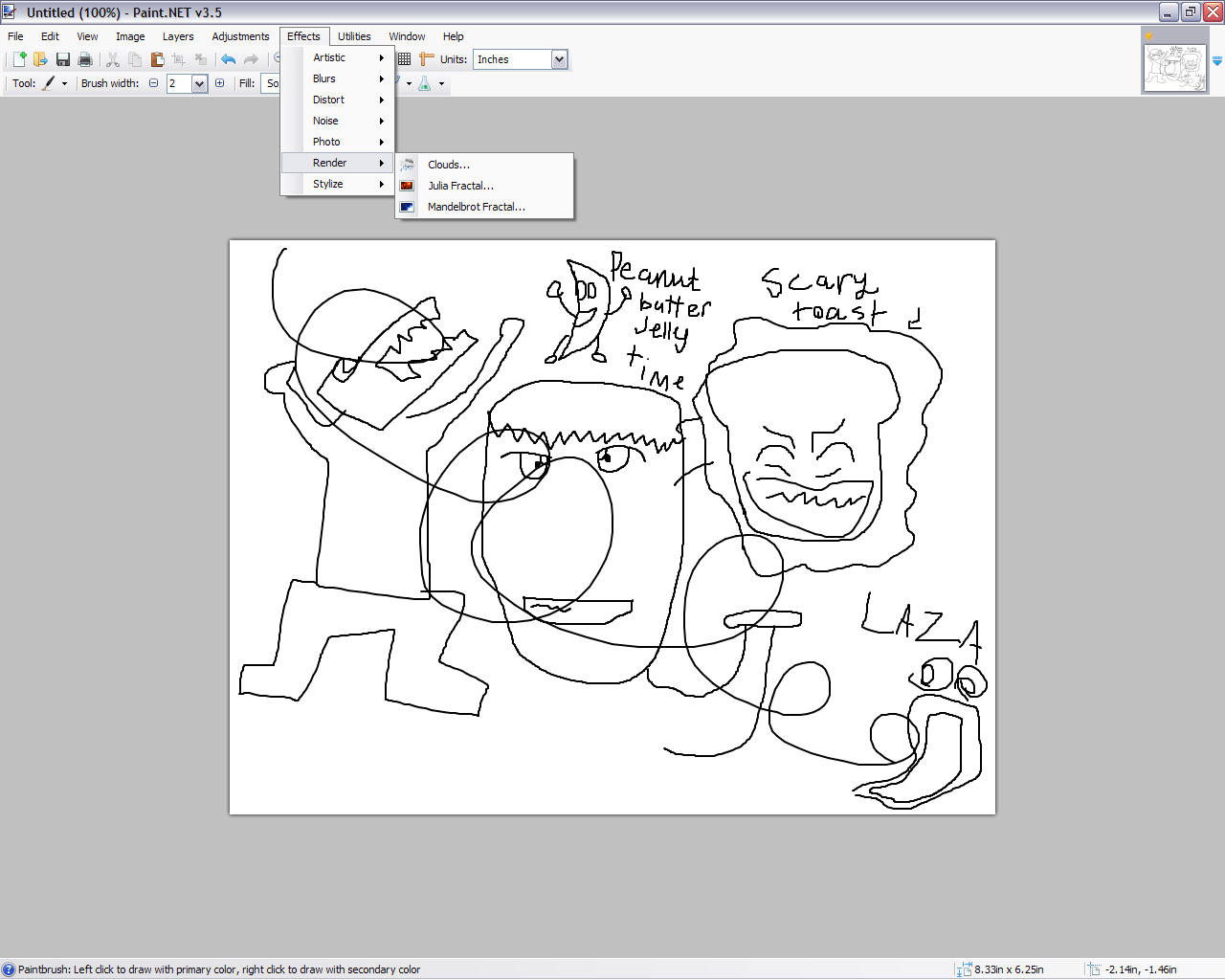Expand the Artistic effects submenu

tap(338, 57)
